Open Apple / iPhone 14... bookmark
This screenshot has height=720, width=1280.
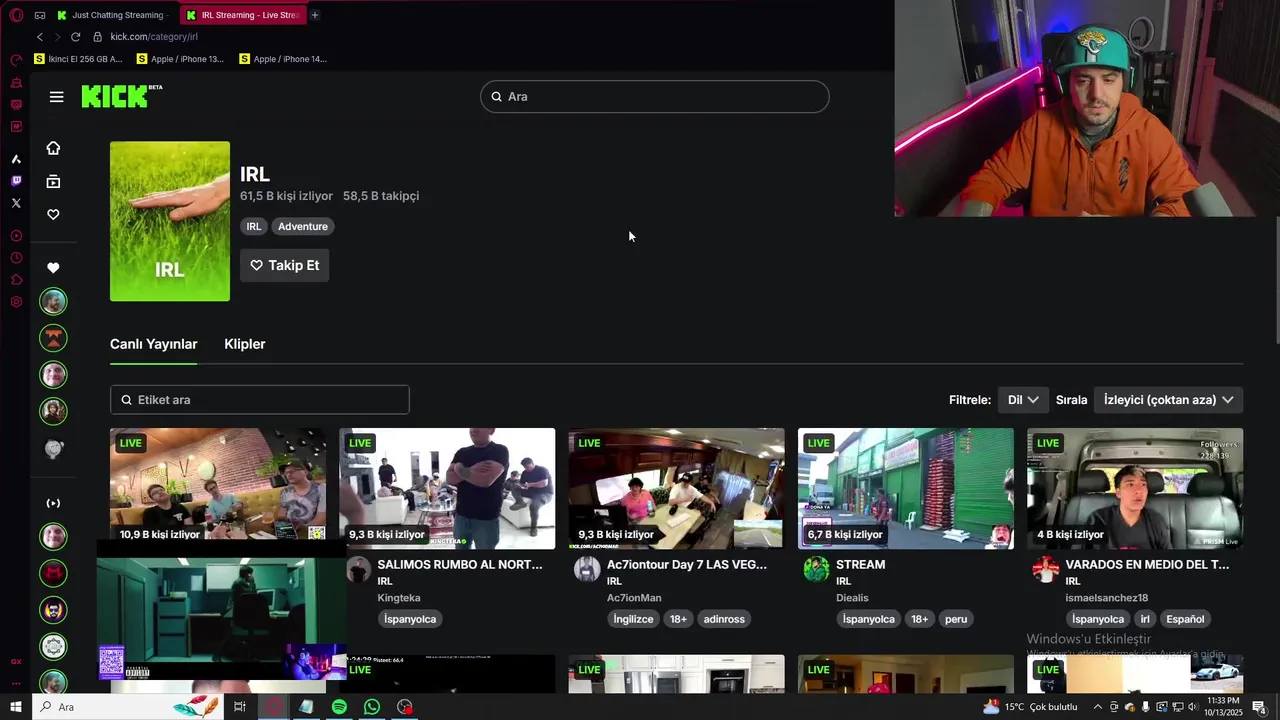[x=283, y=59]
